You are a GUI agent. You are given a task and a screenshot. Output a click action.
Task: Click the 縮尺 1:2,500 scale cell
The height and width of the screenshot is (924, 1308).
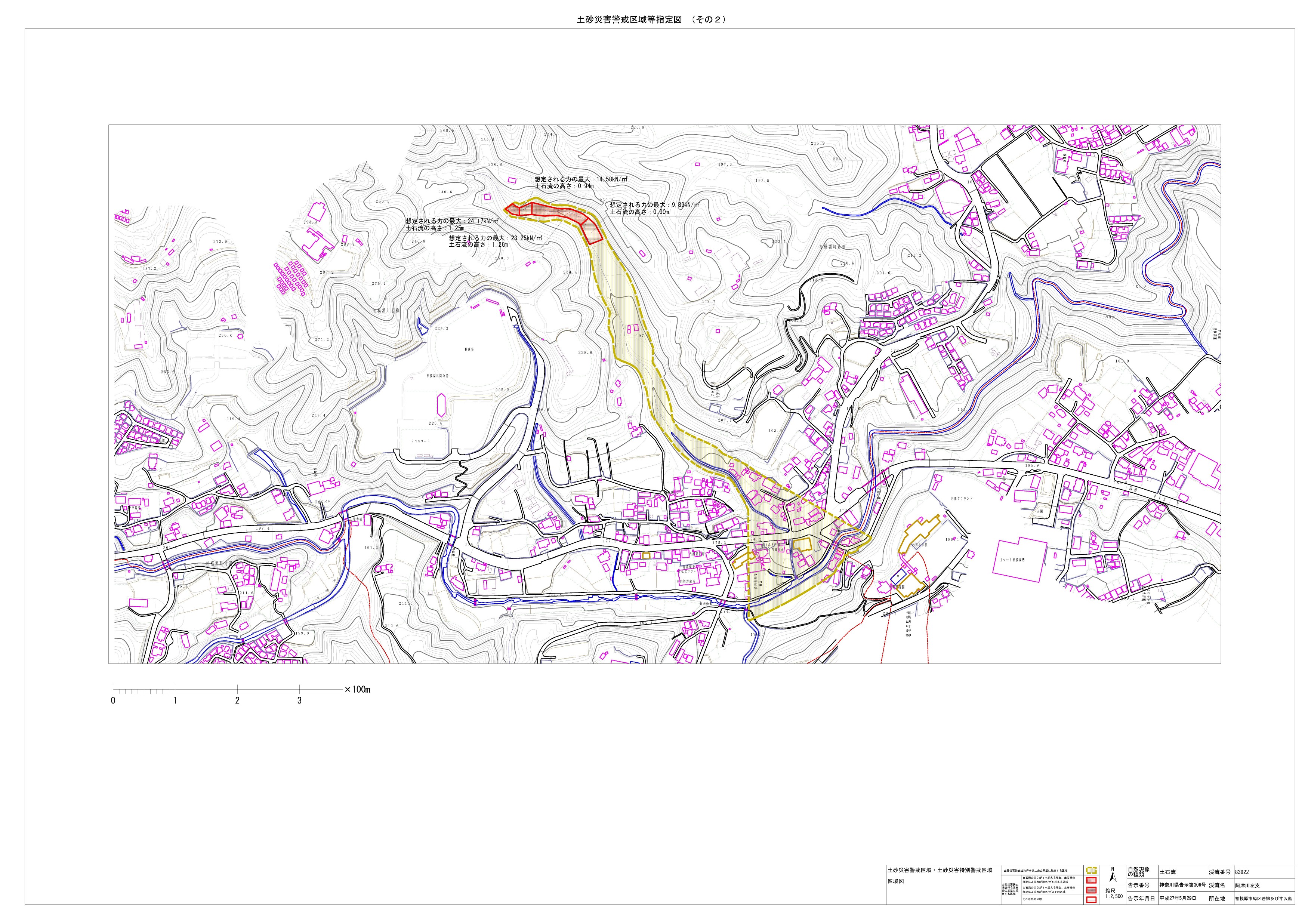[x=1114, y=893]
